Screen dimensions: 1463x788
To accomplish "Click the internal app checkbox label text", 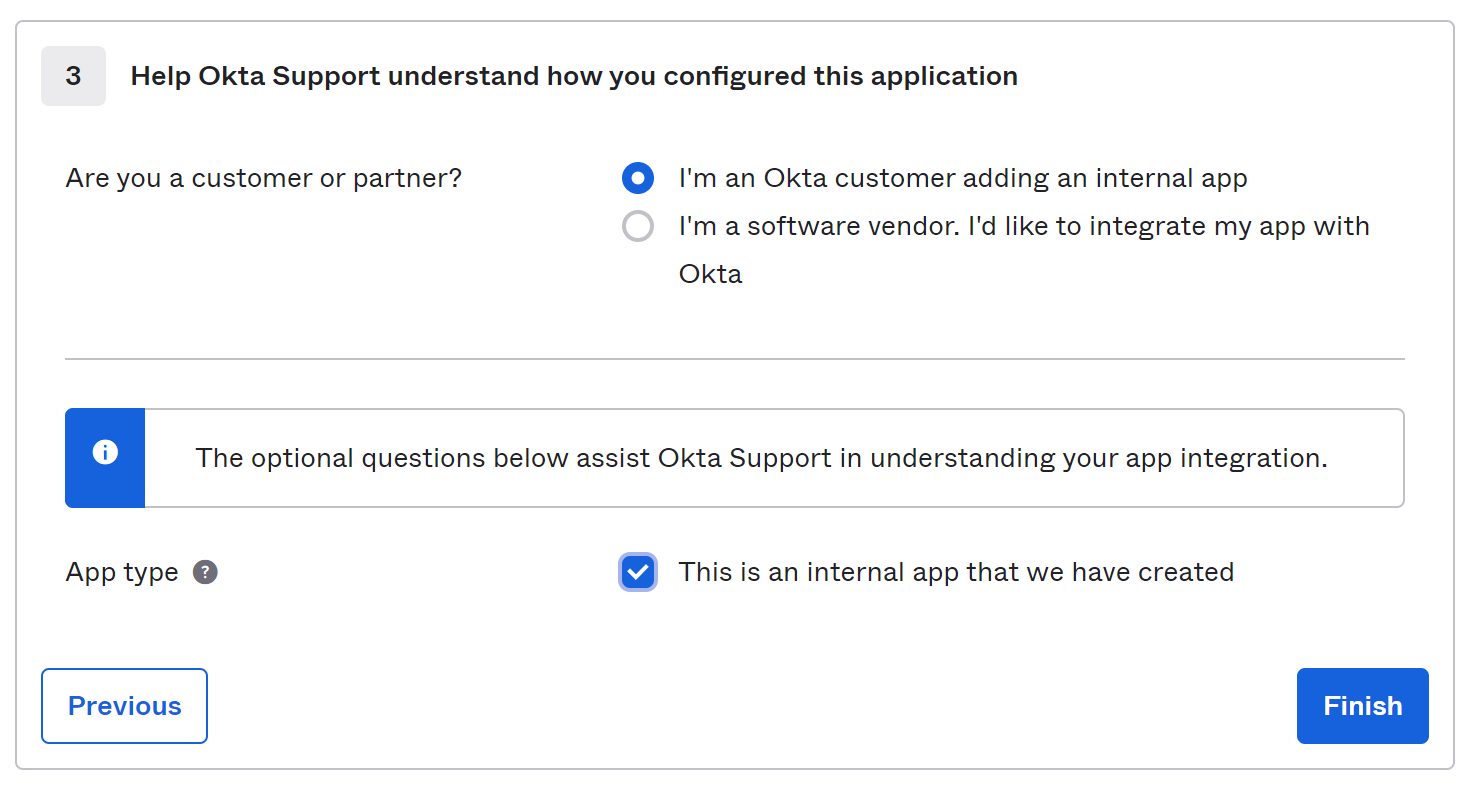I will click(x=956, y=572).
